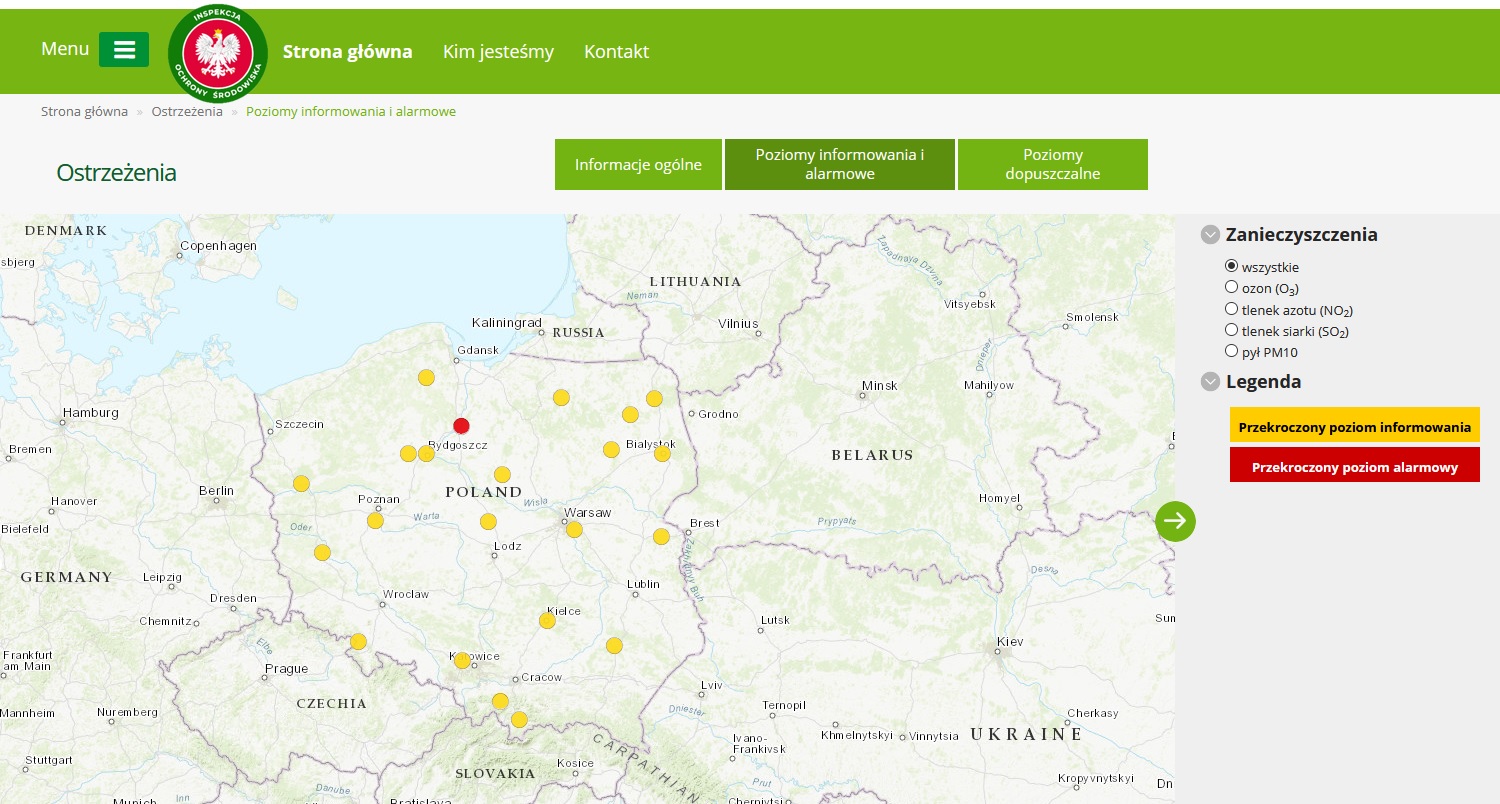Select the yellow marker near Poznan
1500x804 pixels.
(x=375, y=521)
